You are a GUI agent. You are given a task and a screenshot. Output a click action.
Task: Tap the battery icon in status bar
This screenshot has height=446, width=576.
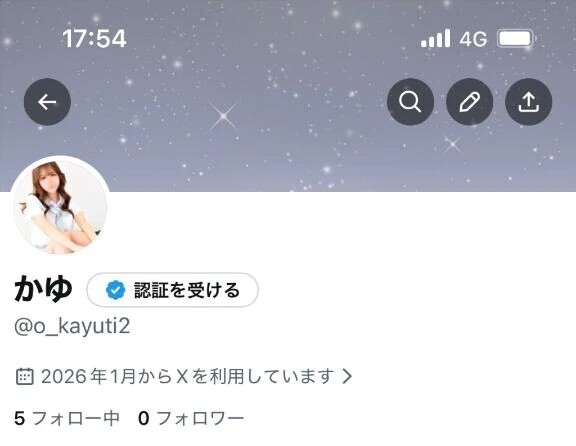515,38
